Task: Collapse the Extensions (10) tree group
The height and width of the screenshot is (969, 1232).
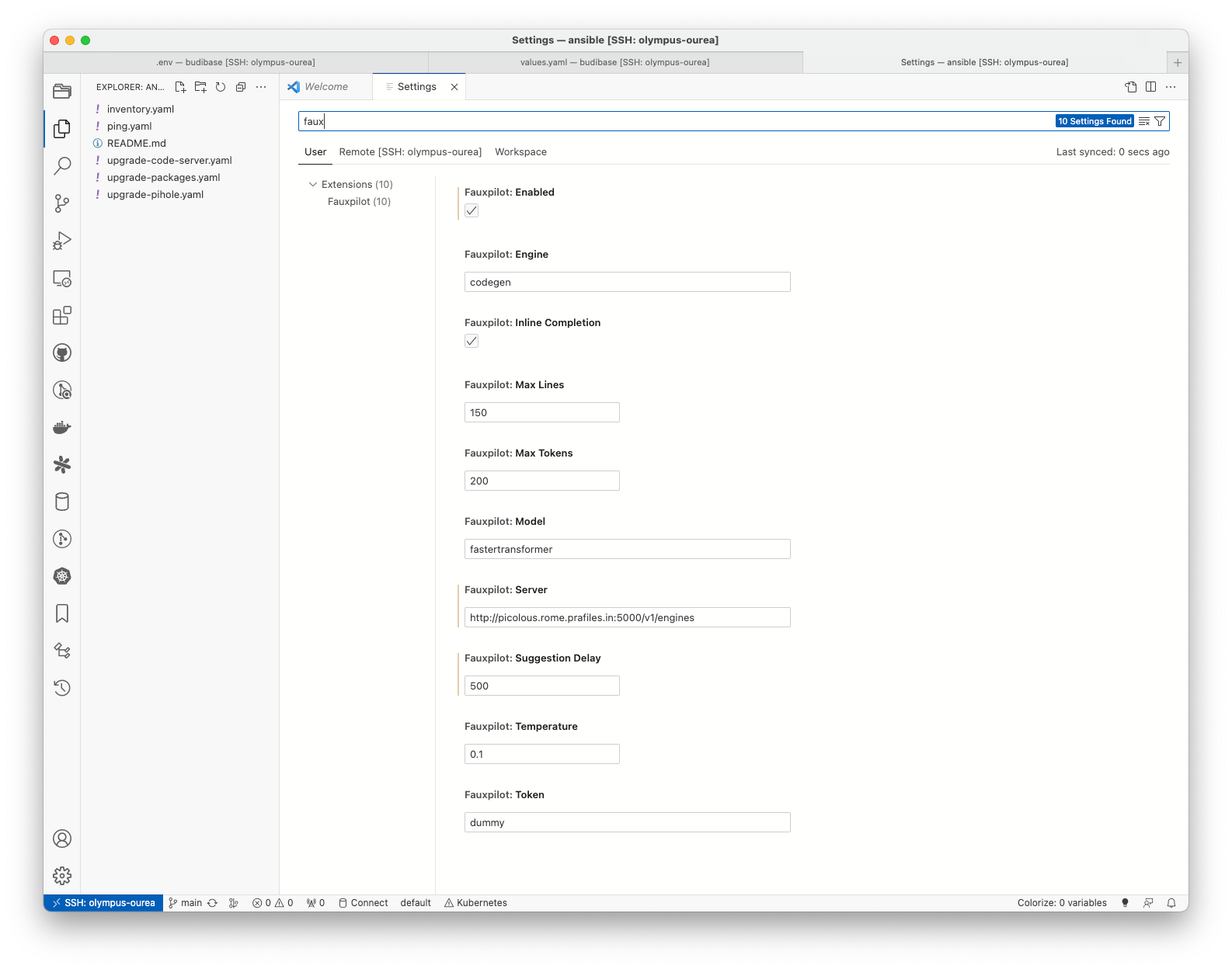Action: point(313,184)
